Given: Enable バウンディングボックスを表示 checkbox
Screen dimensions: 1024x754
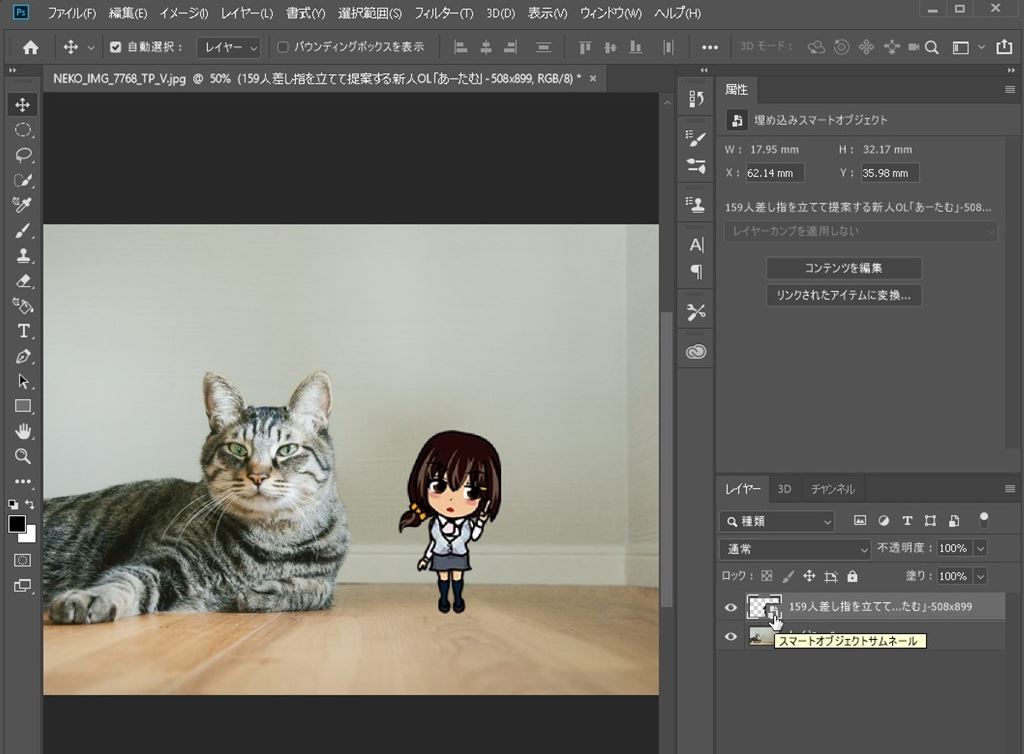Looking at the screenshot, I should [x=283, y=47].
